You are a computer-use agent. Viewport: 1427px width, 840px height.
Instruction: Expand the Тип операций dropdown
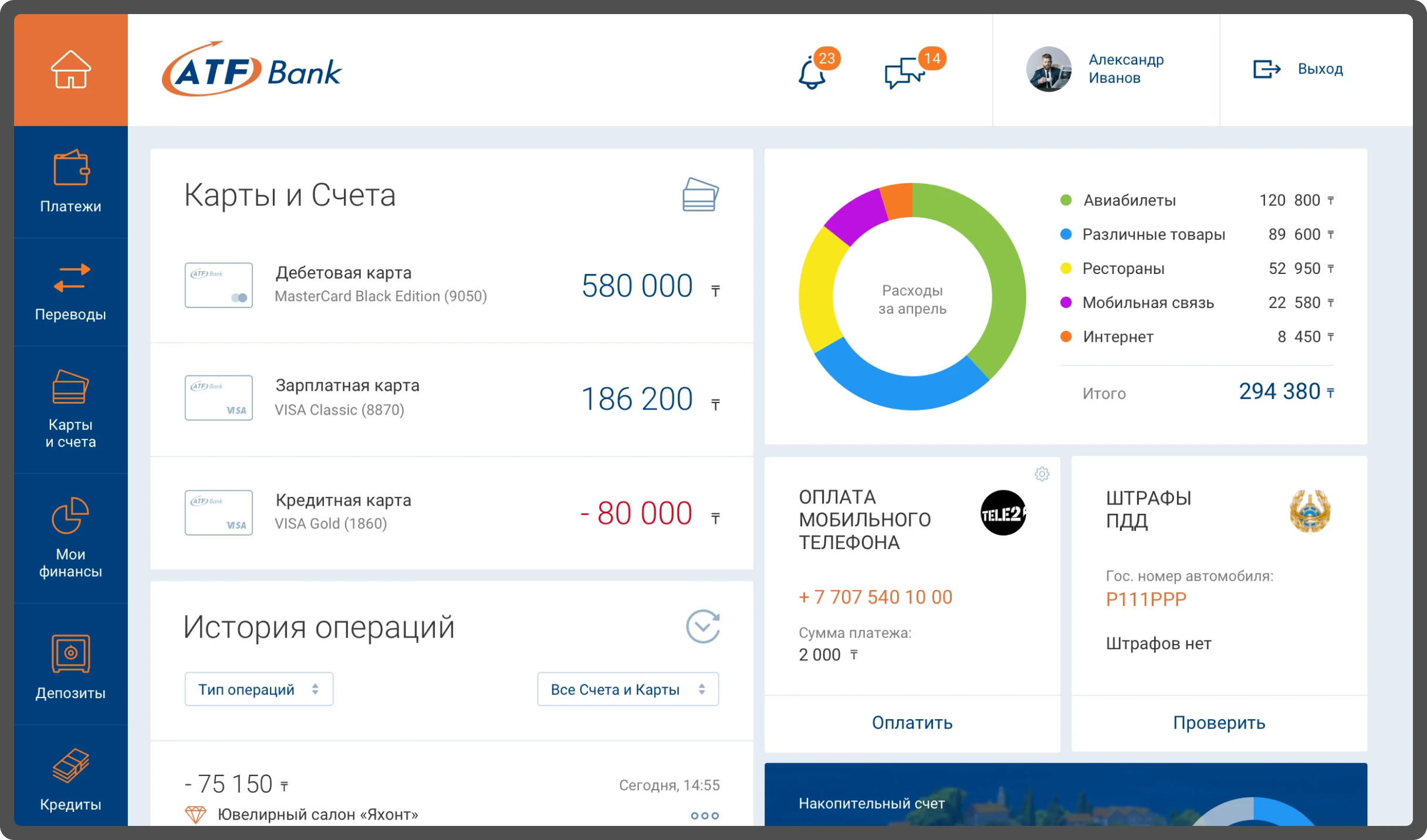259,689
